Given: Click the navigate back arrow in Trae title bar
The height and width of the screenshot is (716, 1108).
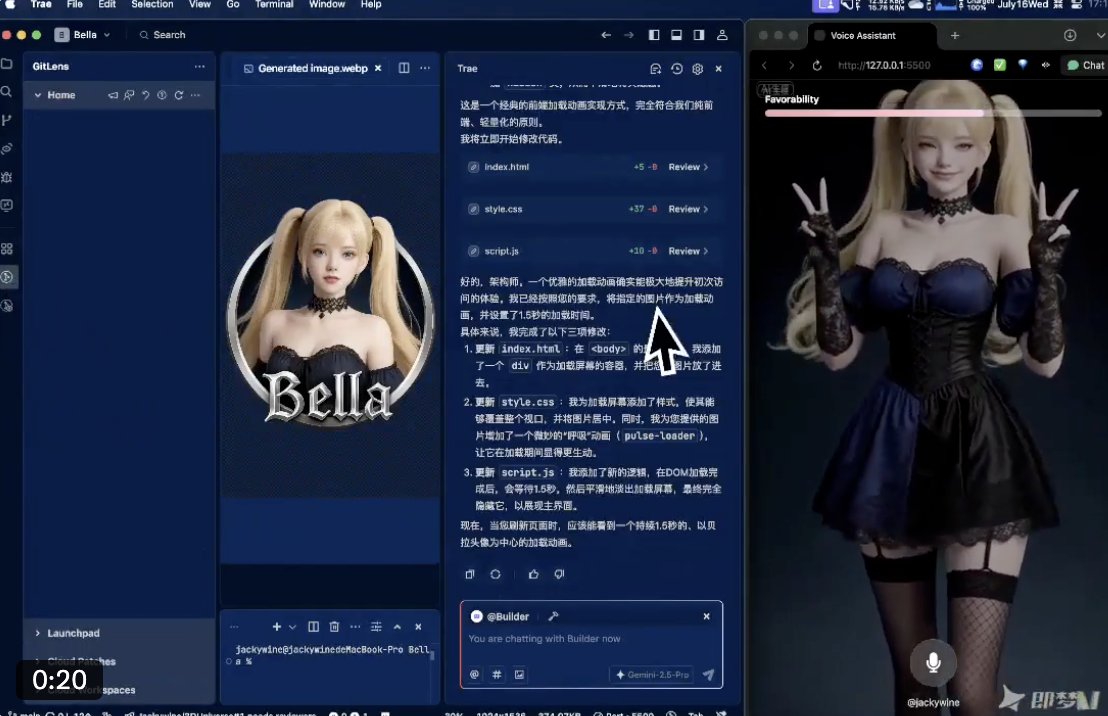Looking at the screenshot, I should 606,35.
